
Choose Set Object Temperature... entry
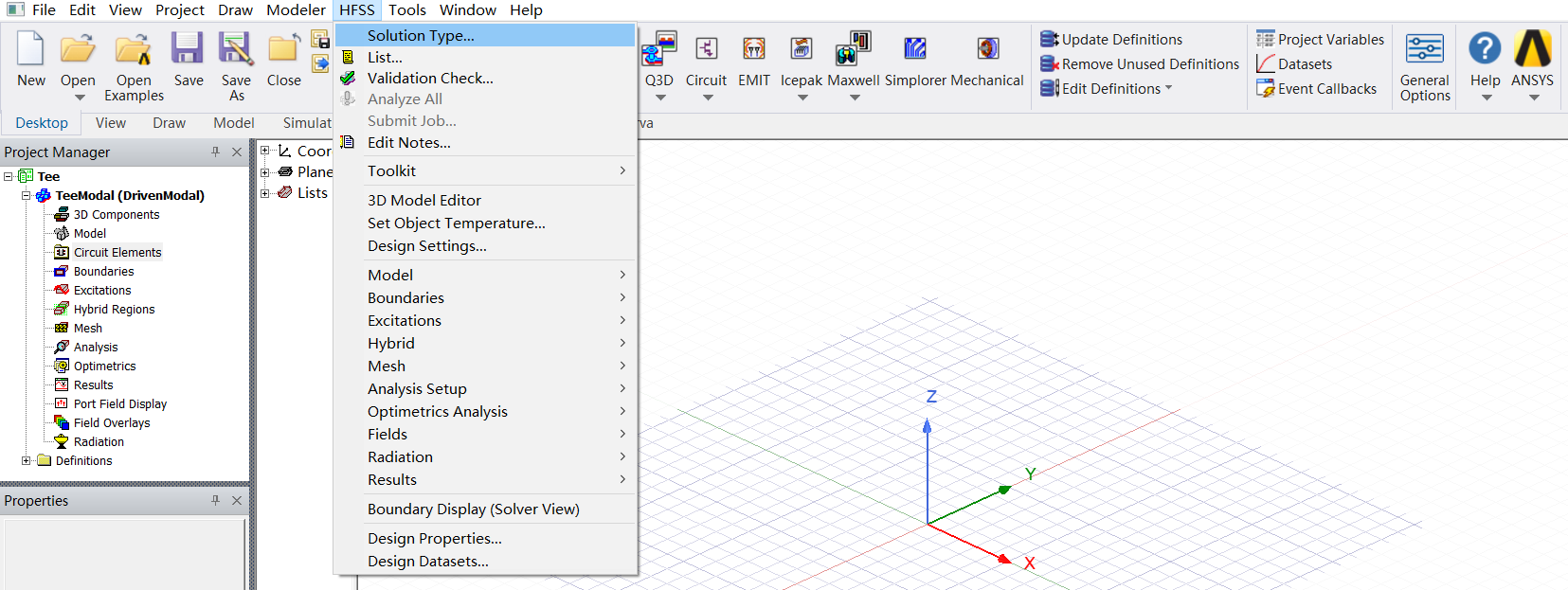485,223
